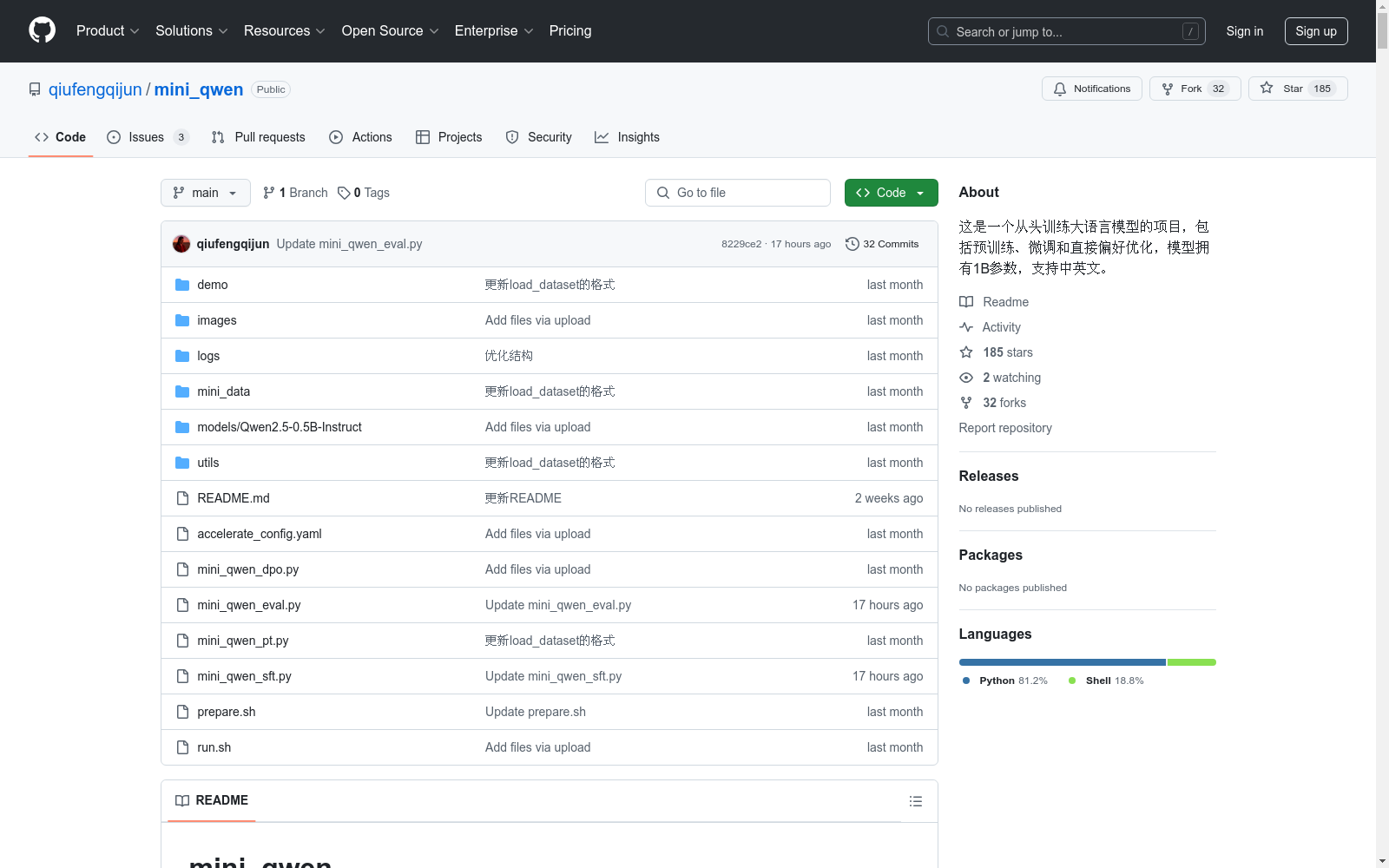Open the README outline list icon
This screenshot has width=1389, height=868.
click(x=916, y=801)
